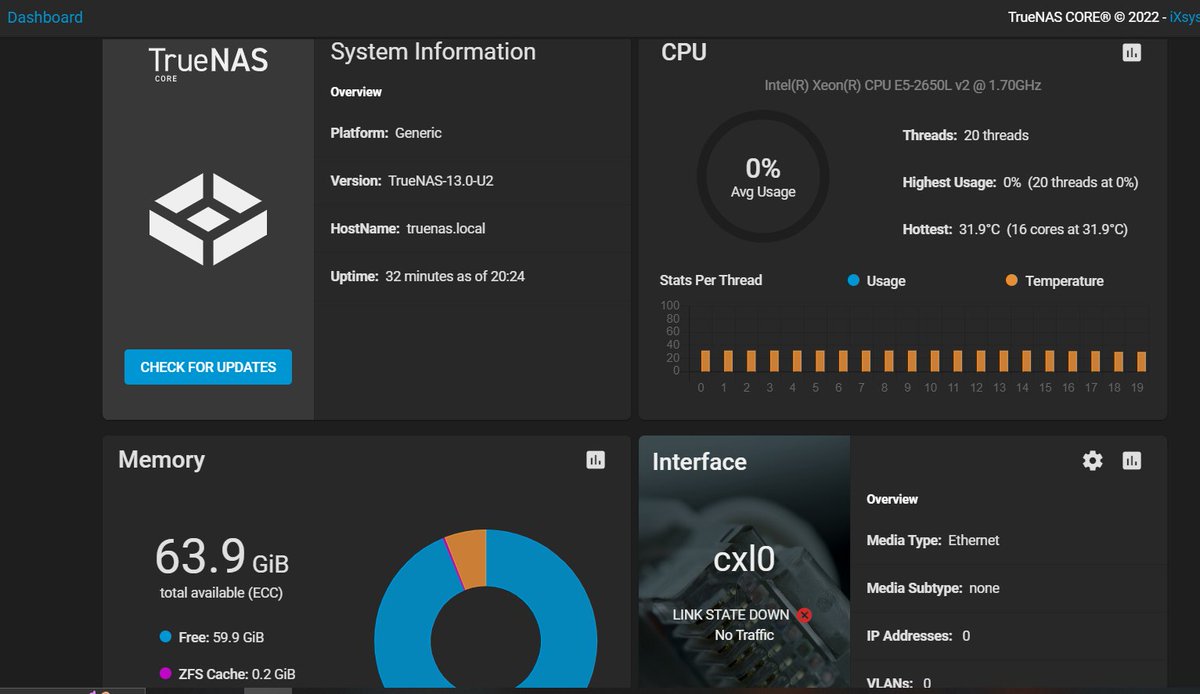Viewport: 1200px width, 694px height.
Task: Open the Dashboard breadcrumb link
Action: pyautogui.click(x=45, y=17)
